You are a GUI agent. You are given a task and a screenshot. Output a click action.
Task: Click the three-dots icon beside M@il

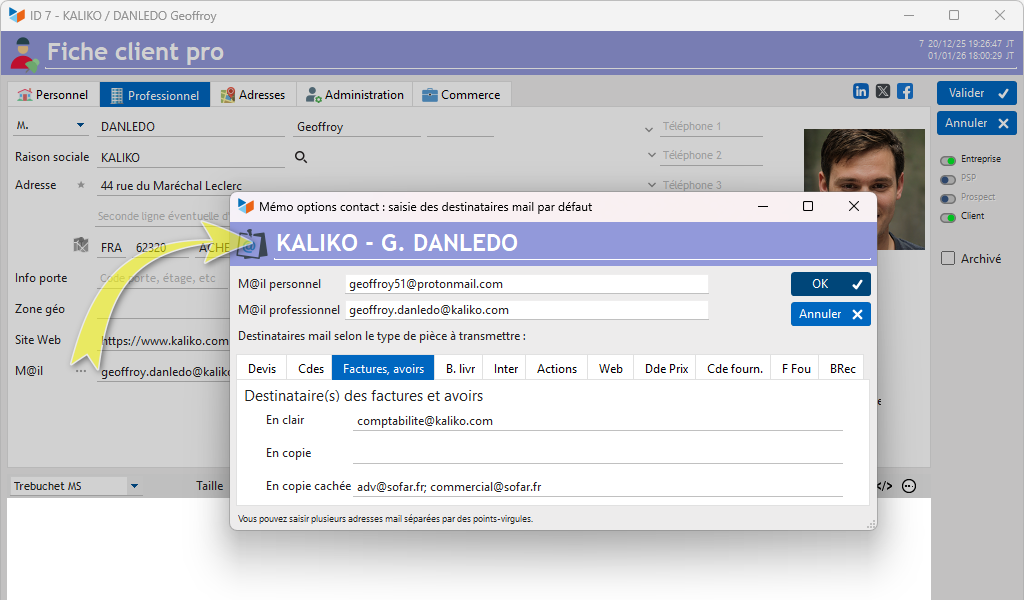coord(80,371)
